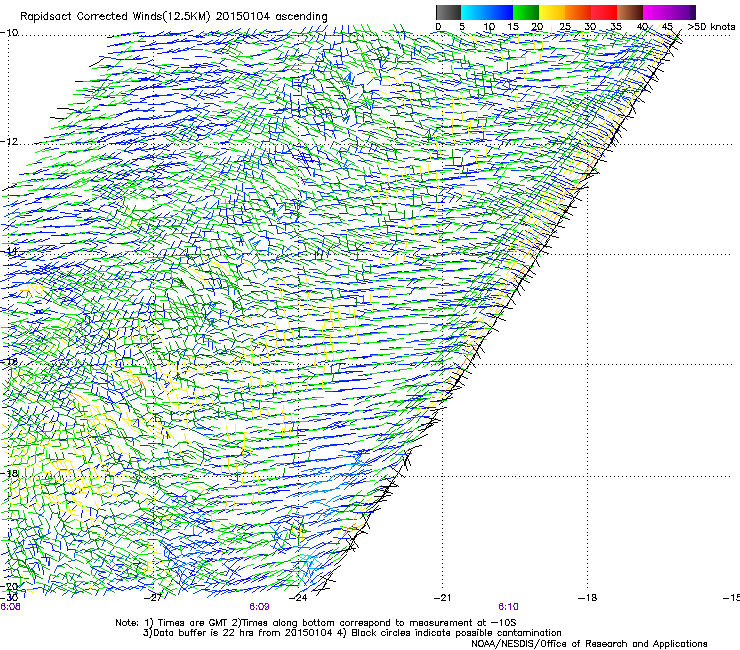Click the NOAA/NESDIS credit text
Screen dimensions: 740x650
[x=589, y=644]
